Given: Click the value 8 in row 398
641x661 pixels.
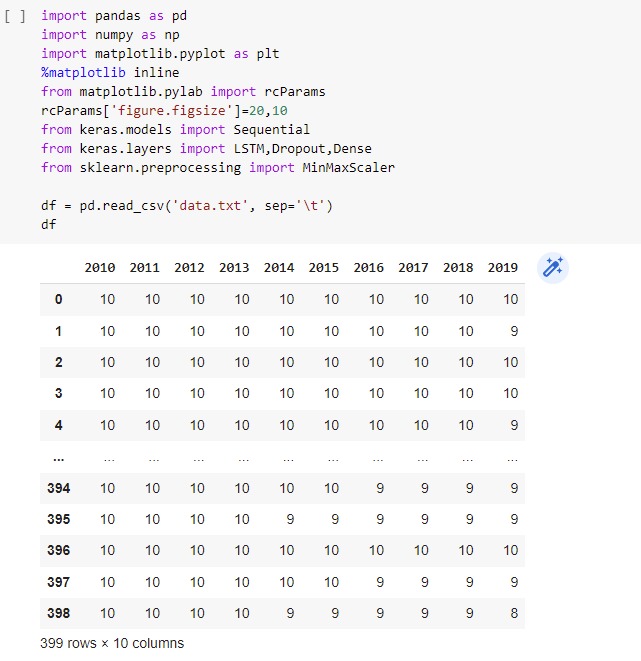Looking at the screenshot, I should click(514, 613).
